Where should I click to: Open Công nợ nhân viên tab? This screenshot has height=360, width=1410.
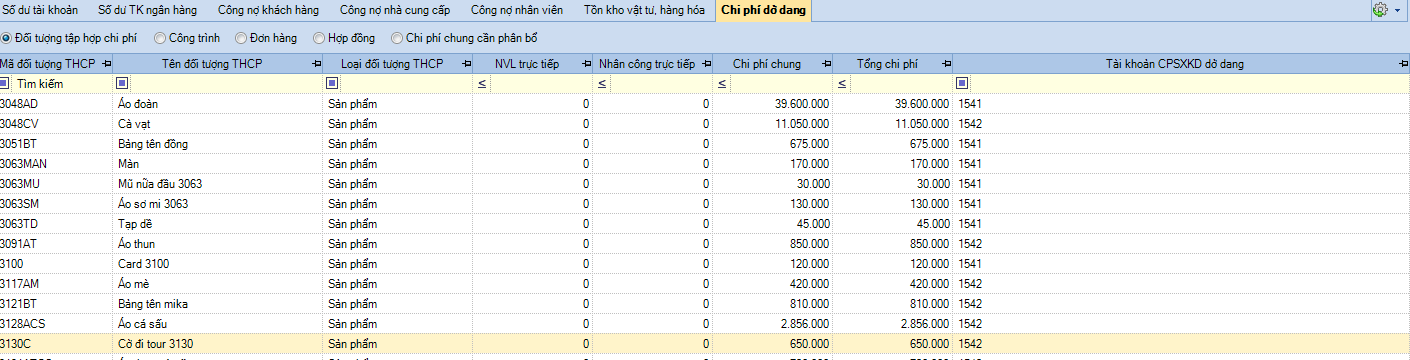point(517,11)
